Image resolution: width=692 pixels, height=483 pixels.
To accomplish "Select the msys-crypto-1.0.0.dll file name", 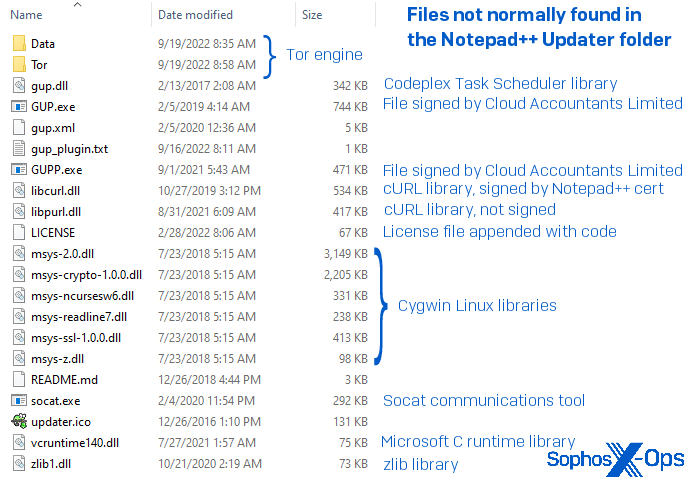I will 86,275.
